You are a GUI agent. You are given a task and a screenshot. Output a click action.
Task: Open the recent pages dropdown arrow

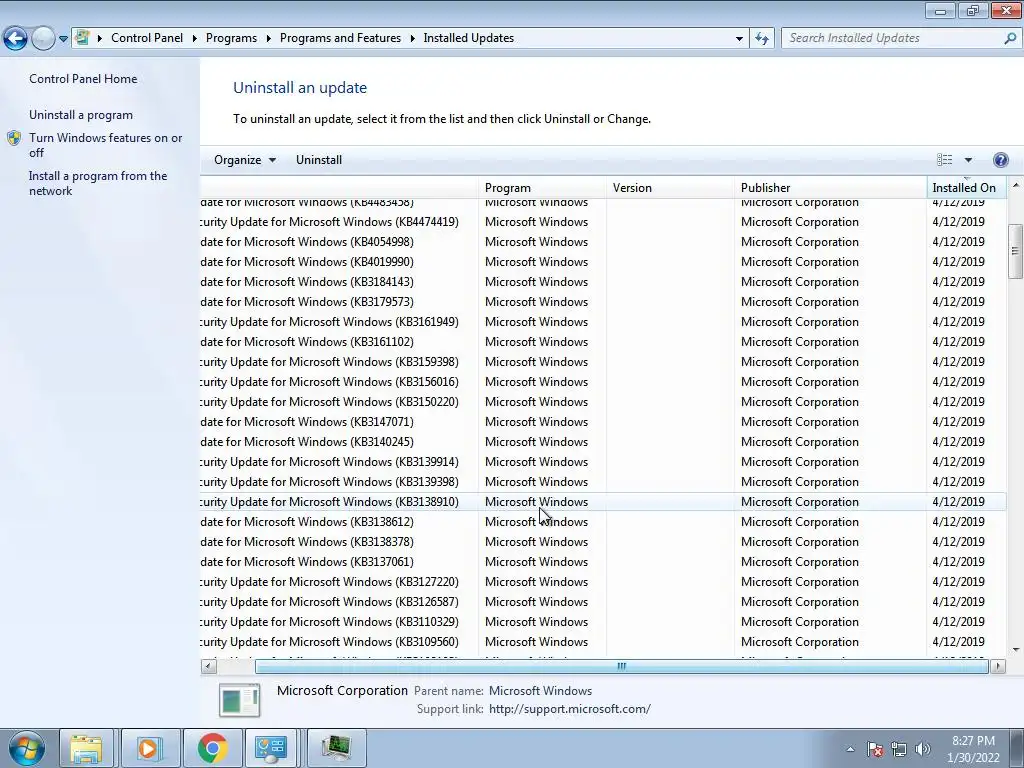pos(63,39)
